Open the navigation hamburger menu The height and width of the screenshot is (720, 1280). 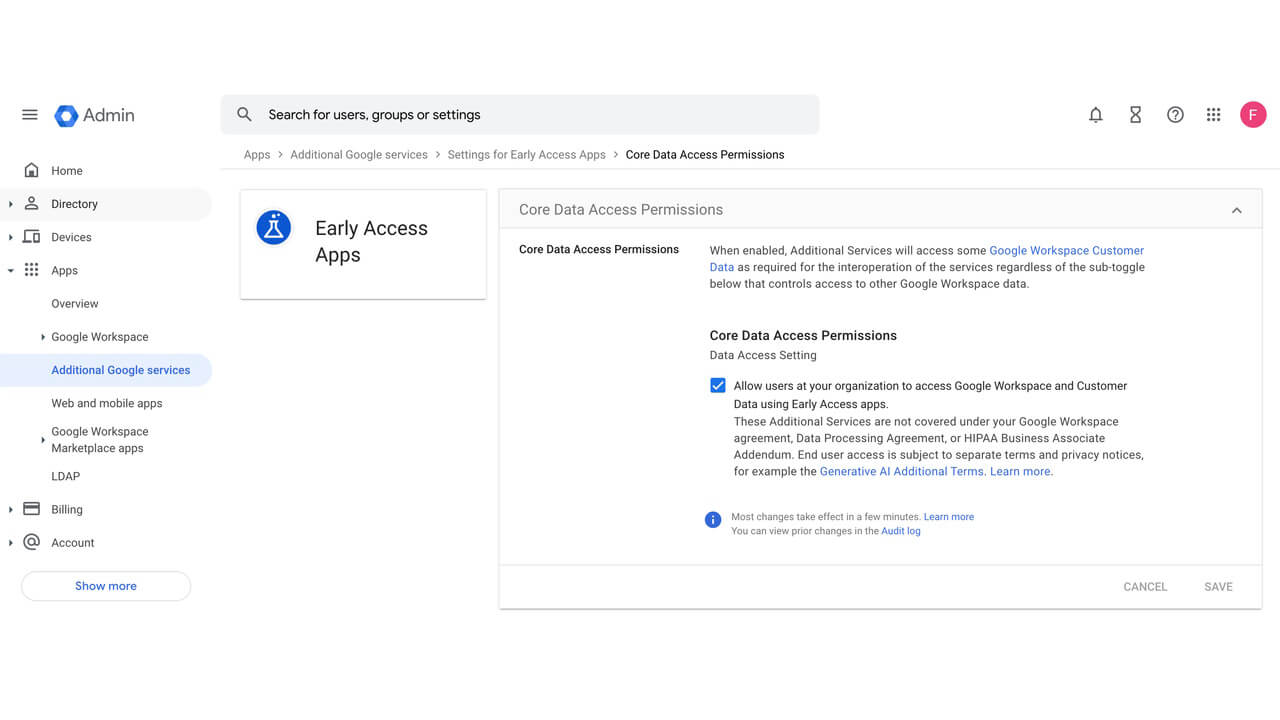click(29, 114)
